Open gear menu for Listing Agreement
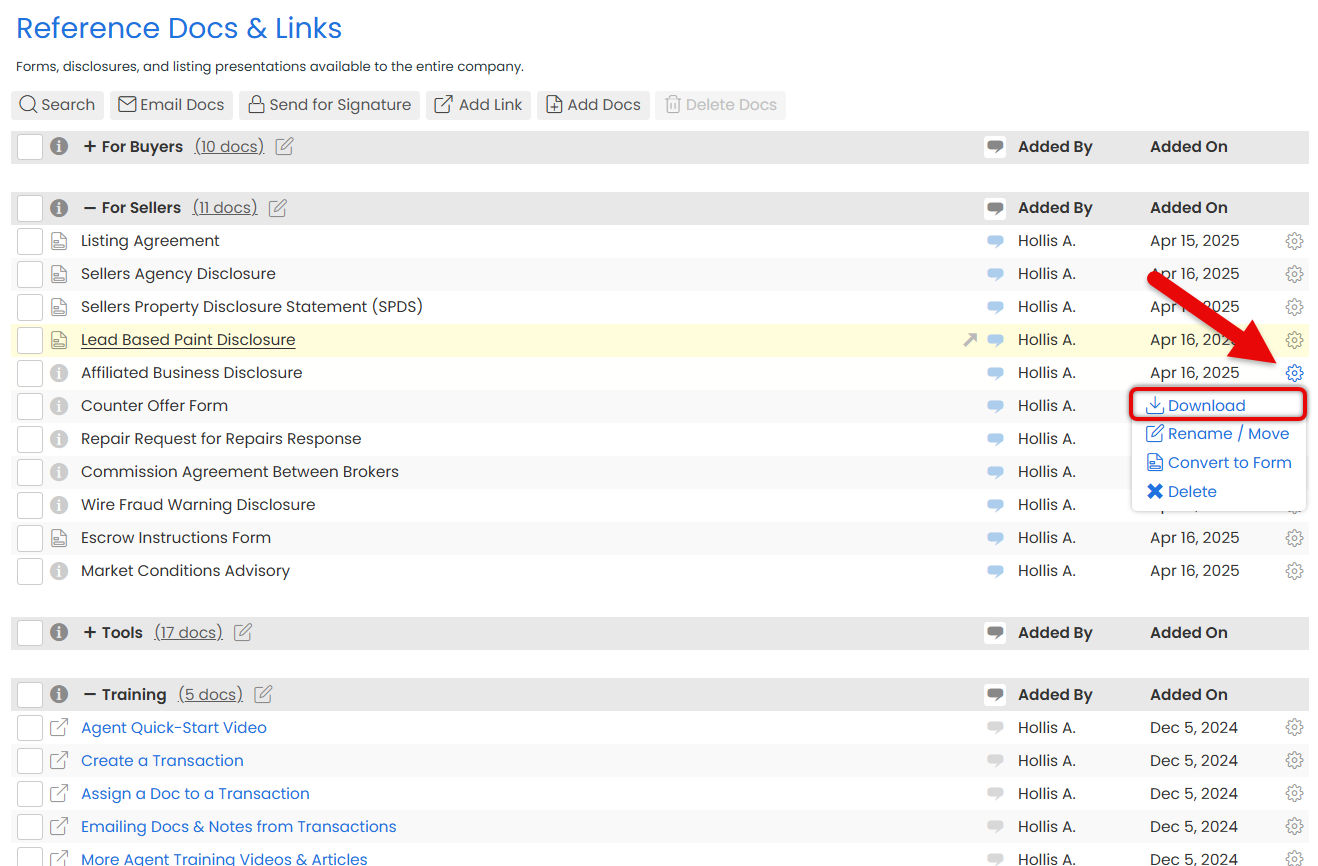The image size is (1318, 866). click(x=1294, y=241)
